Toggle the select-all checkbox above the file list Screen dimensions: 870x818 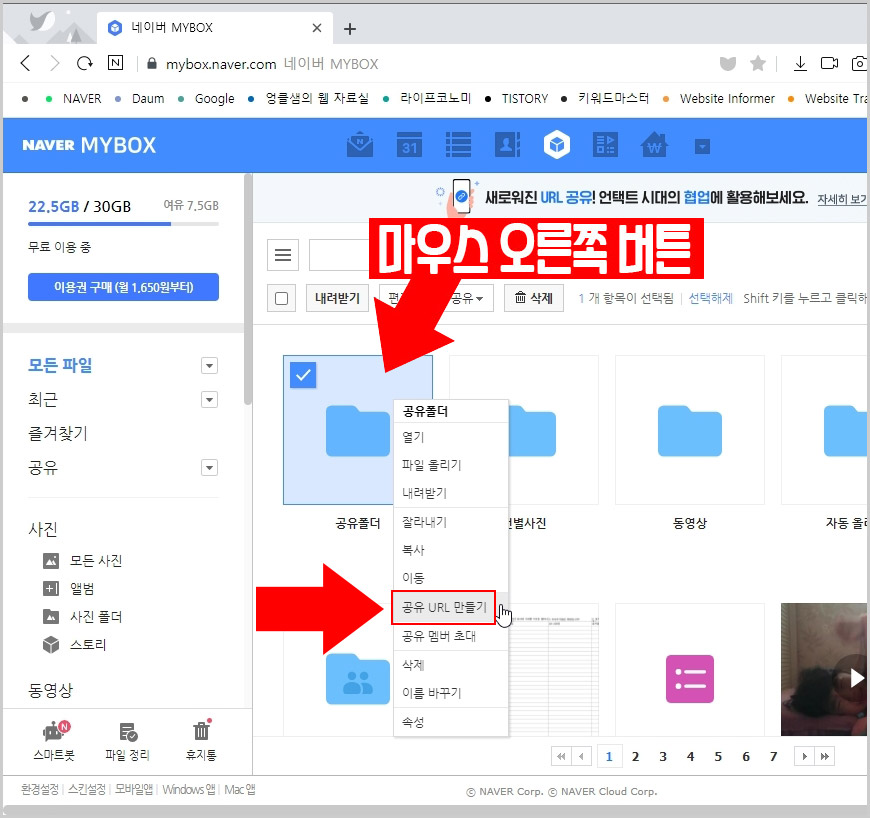[x=283, y=297]
